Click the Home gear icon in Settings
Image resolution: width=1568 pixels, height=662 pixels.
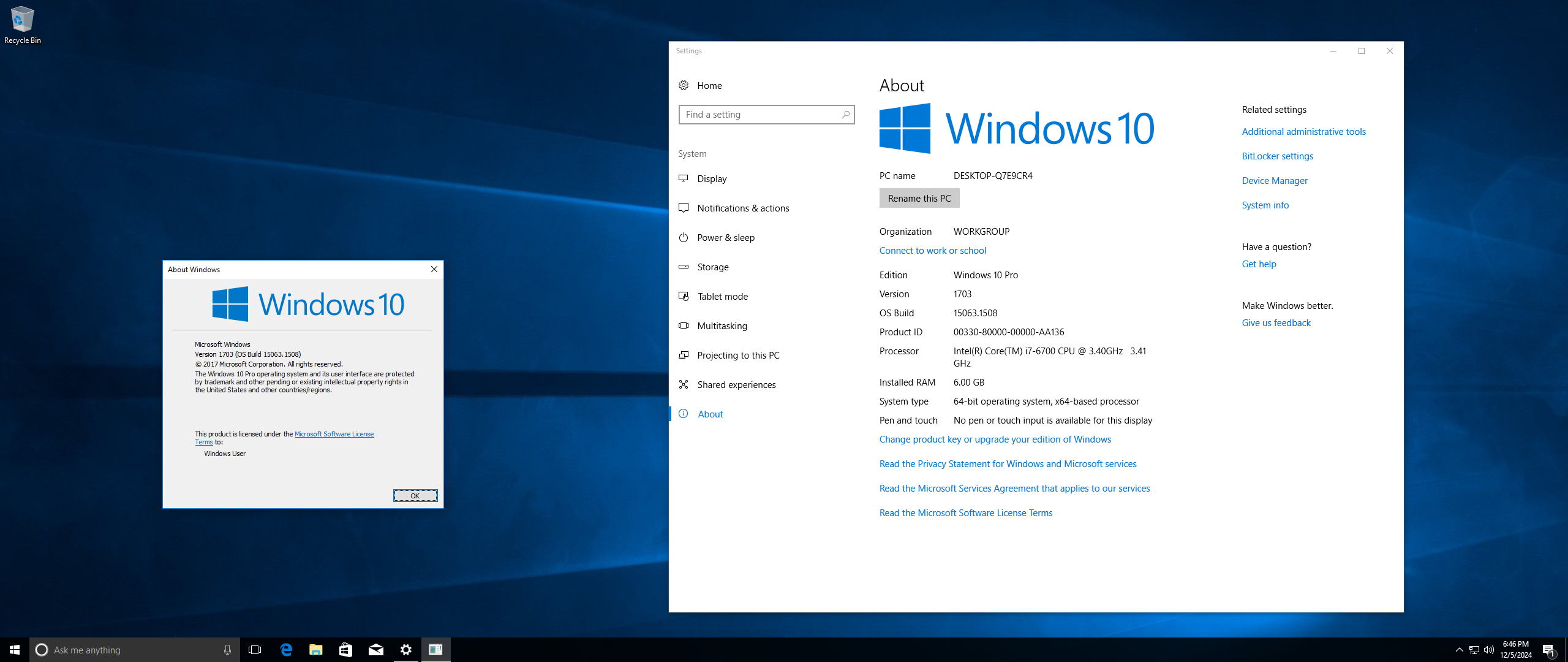tap(684, 85)
